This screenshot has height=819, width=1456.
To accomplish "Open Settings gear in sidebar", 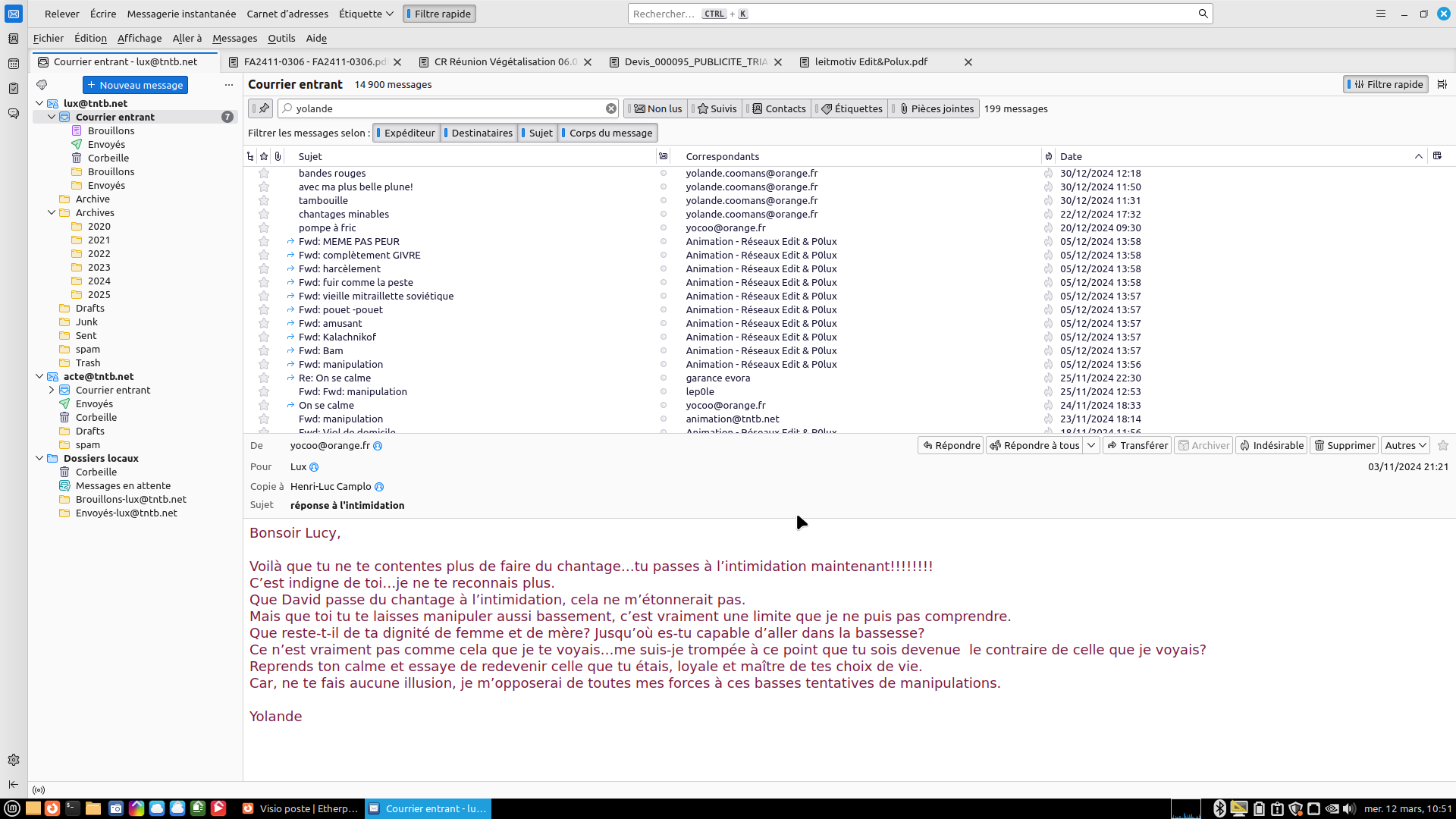I will (14, 760).
